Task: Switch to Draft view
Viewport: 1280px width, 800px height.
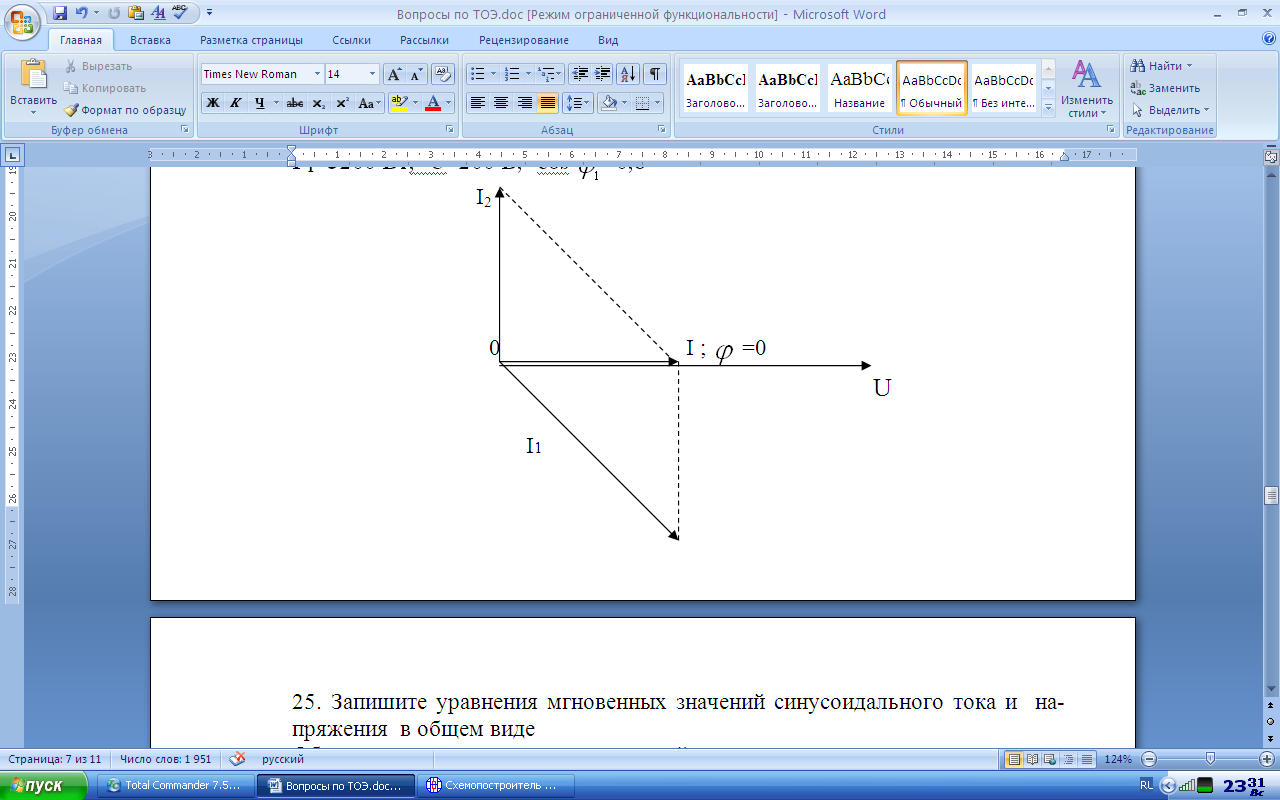Action: tap(1087, 759)
